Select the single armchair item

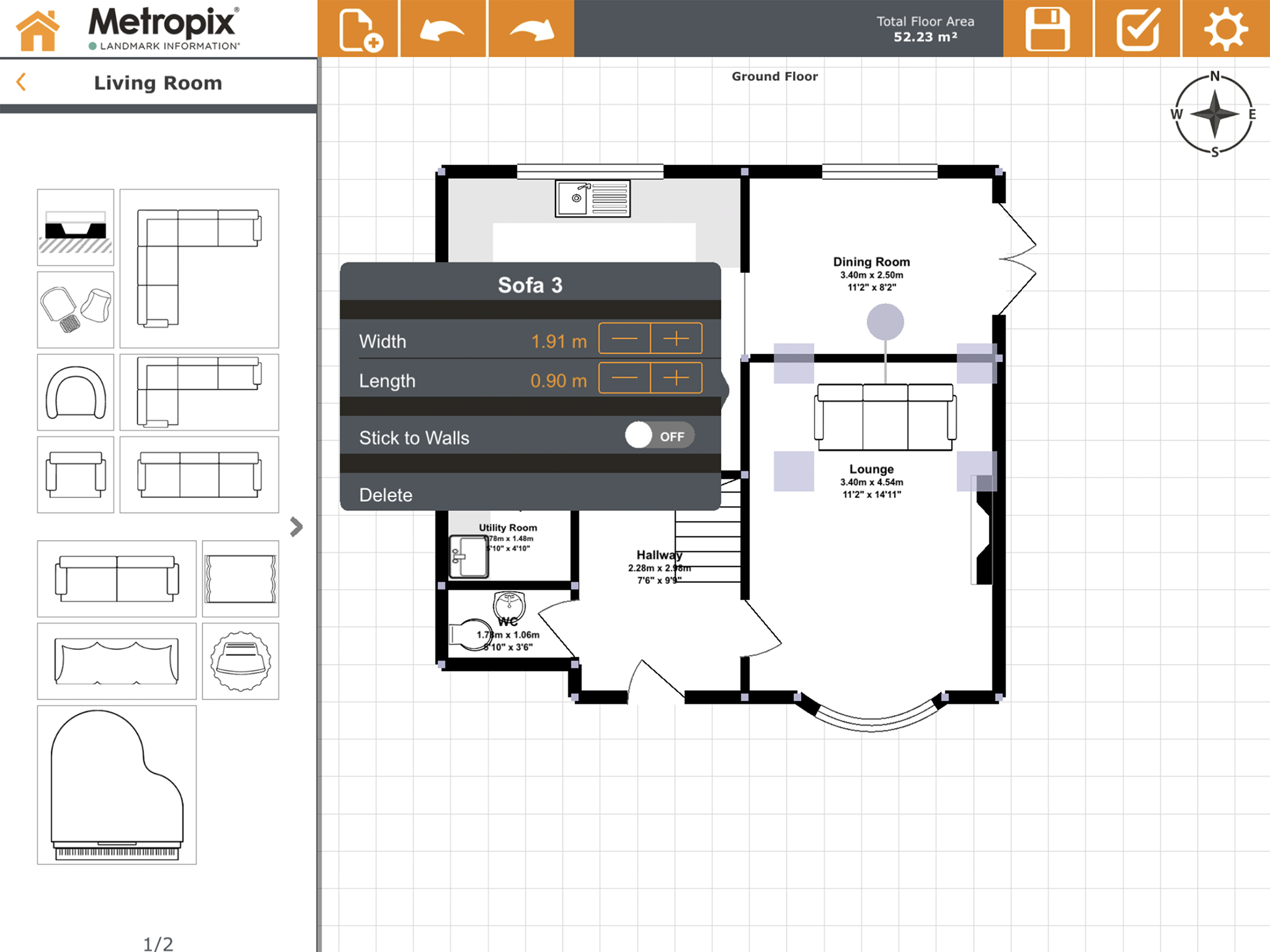tap(76, 475)
